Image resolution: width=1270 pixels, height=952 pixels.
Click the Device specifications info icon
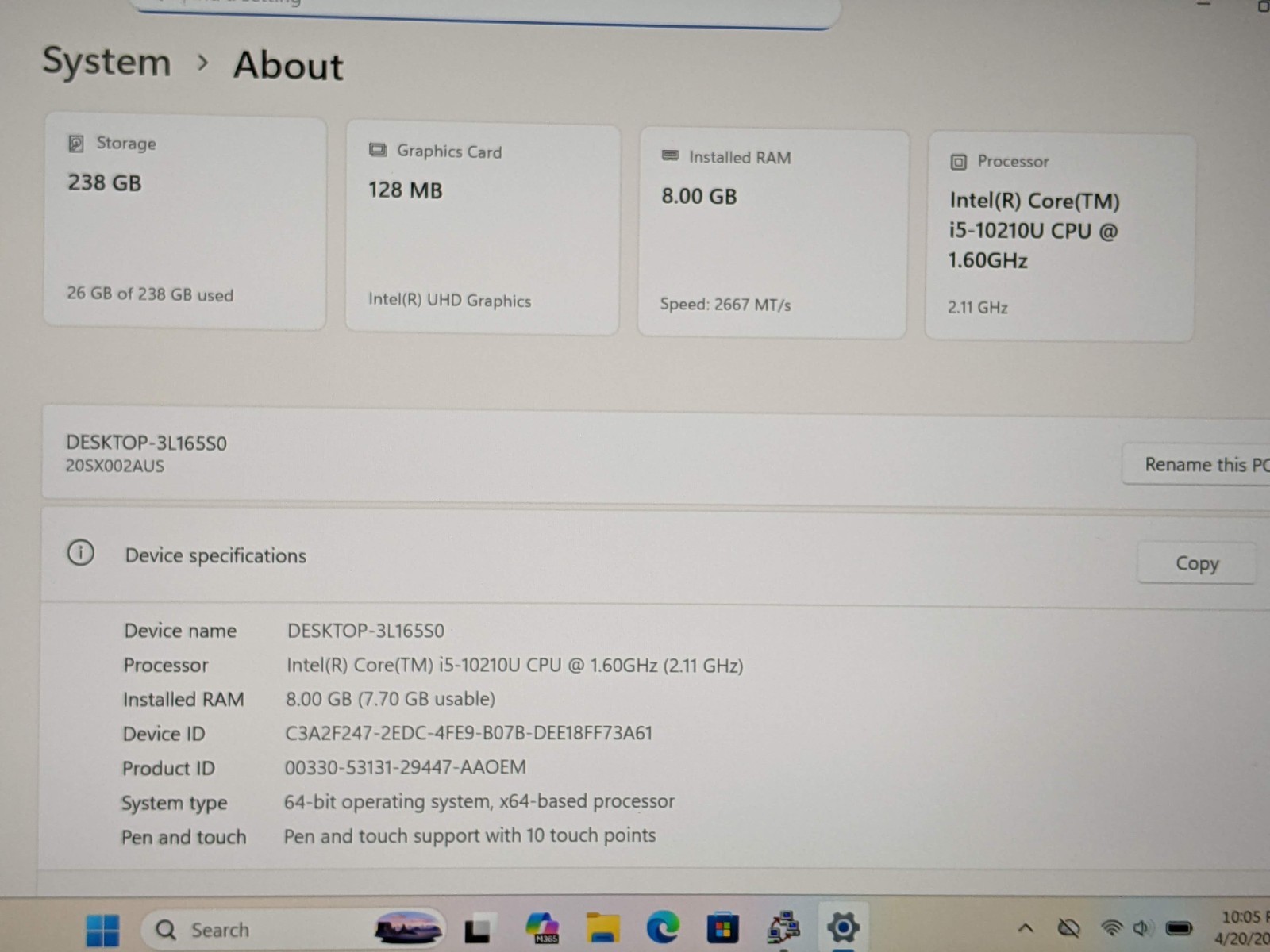[x=80, y=552]
